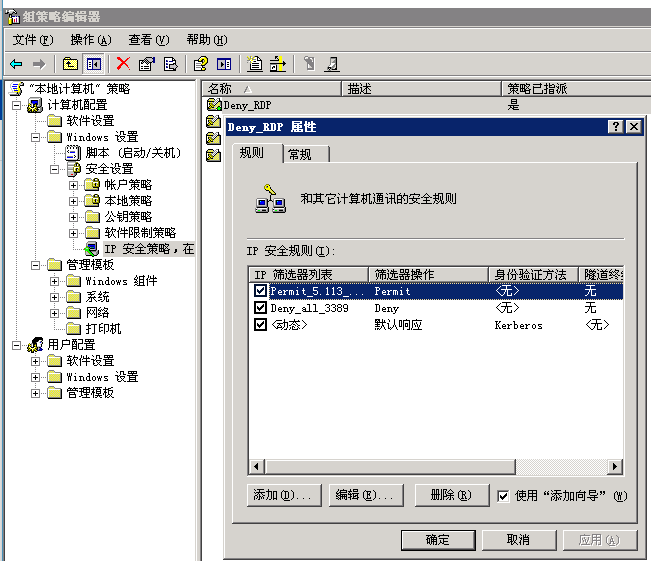Image resolution: width=651 pixels, height=561 pixels.
Task: Click the rules list scroll left arrow
Action: pos(256,466)
